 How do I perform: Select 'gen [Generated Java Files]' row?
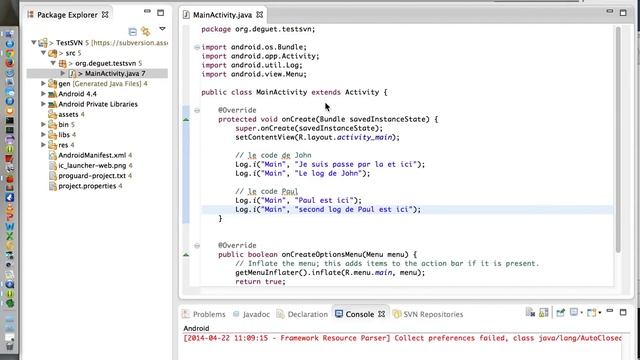click(98, 84)
